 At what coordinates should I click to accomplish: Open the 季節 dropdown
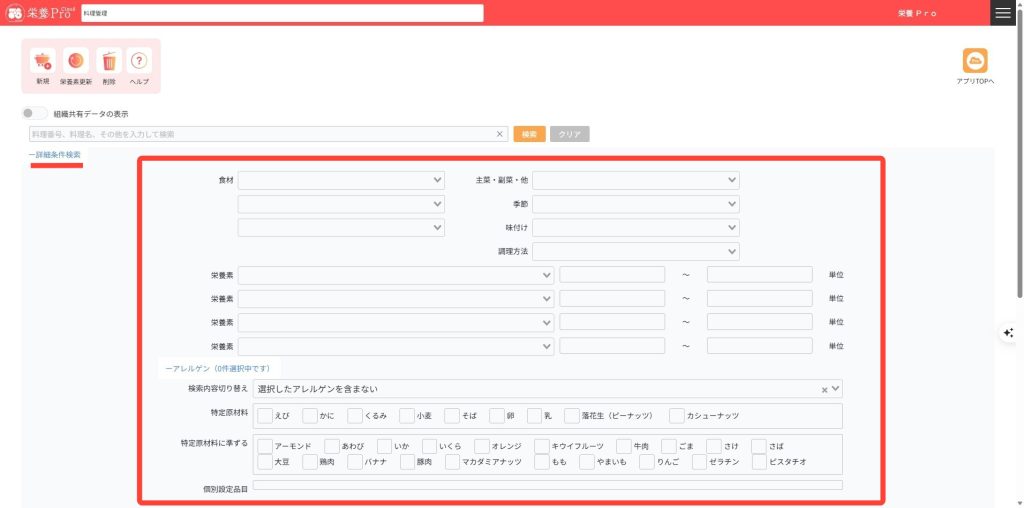[636, 204]
